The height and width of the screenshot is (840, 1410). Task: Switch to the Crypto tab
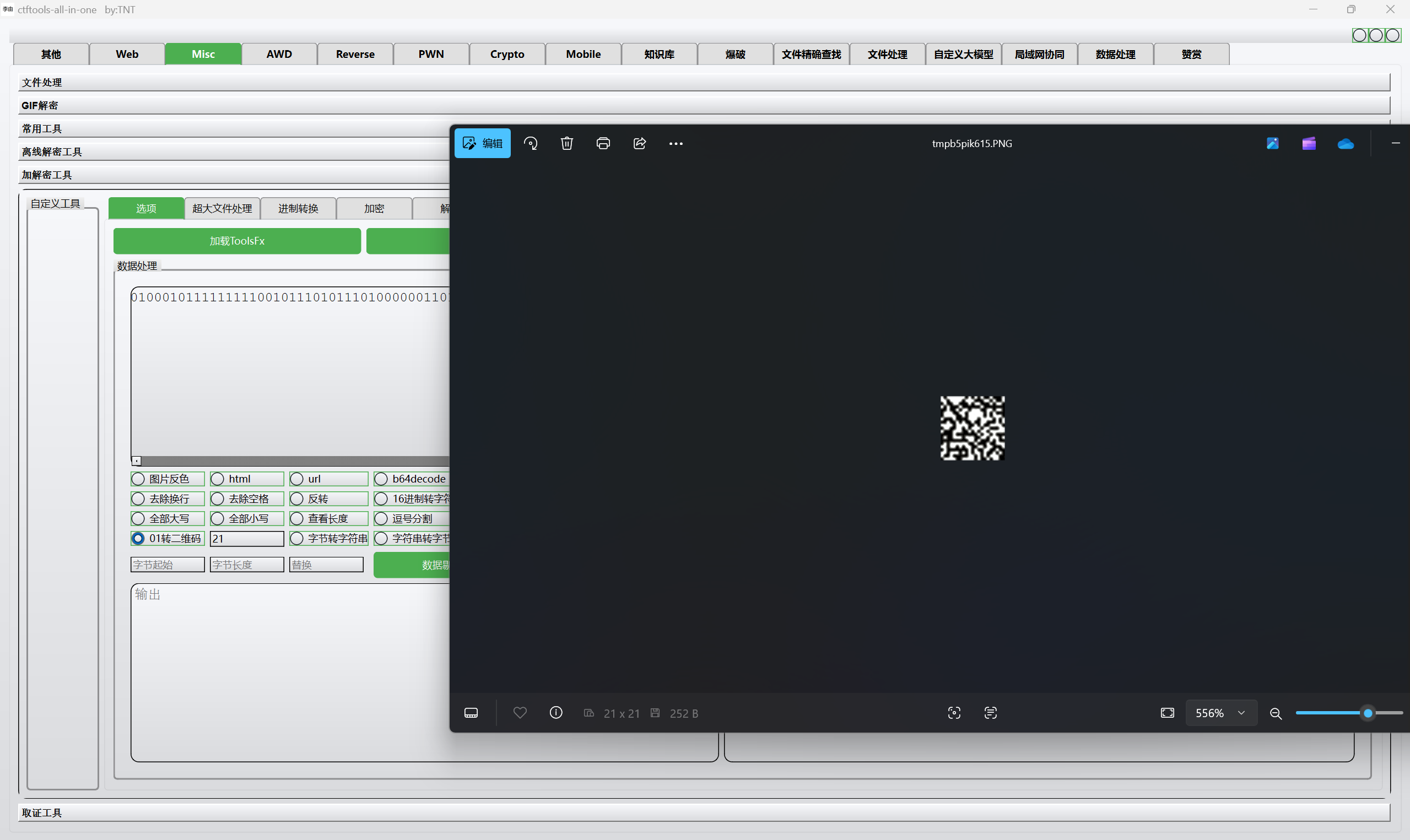(507, 55)
